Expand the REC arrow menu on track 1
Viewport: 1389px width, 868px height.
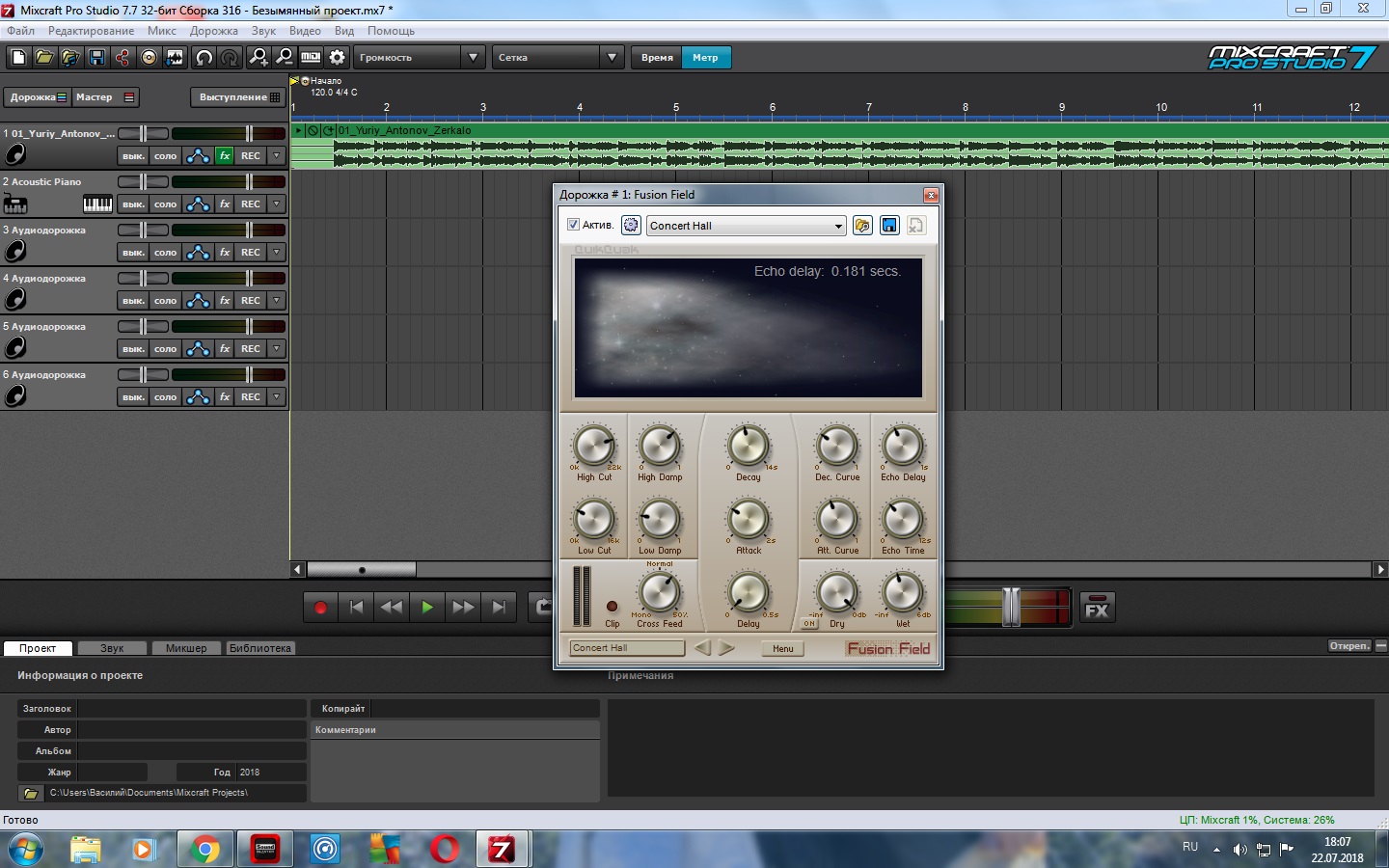click(277, 155)
